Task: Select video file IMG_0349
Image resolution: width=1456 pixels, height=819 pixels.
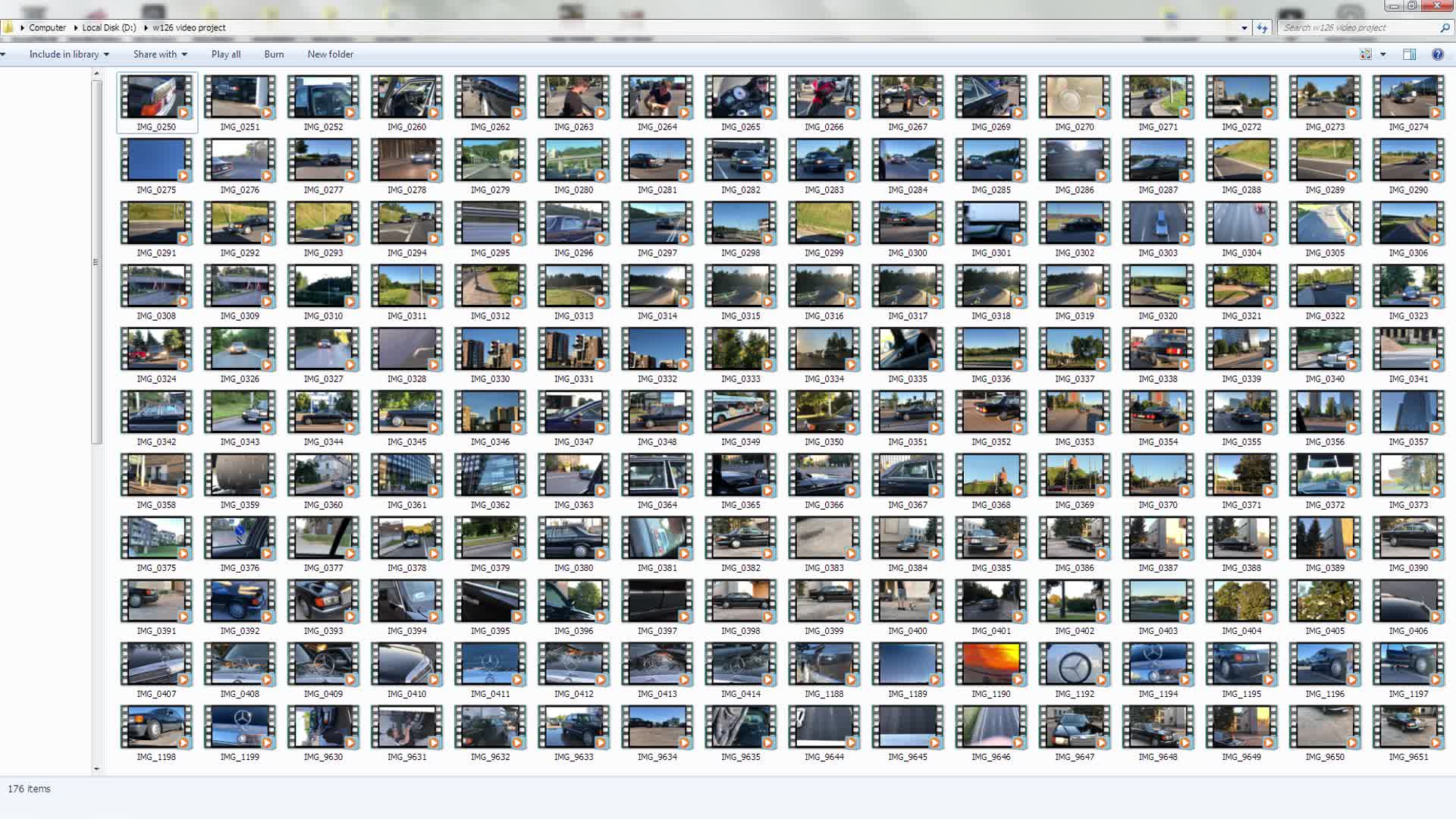Action: [741, 418]
